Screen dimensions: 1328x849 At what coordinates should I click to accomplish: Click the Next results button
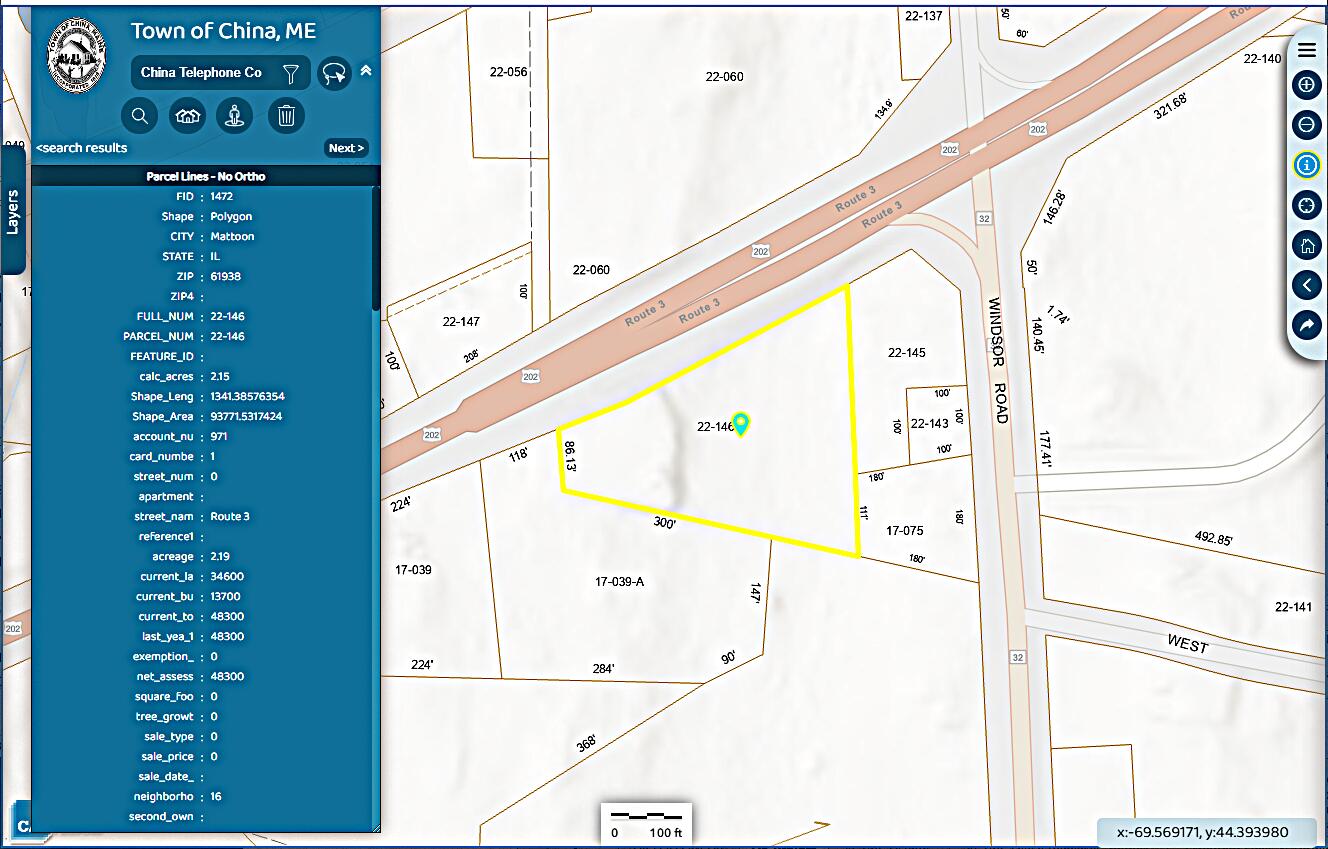[x=346, y=148]
